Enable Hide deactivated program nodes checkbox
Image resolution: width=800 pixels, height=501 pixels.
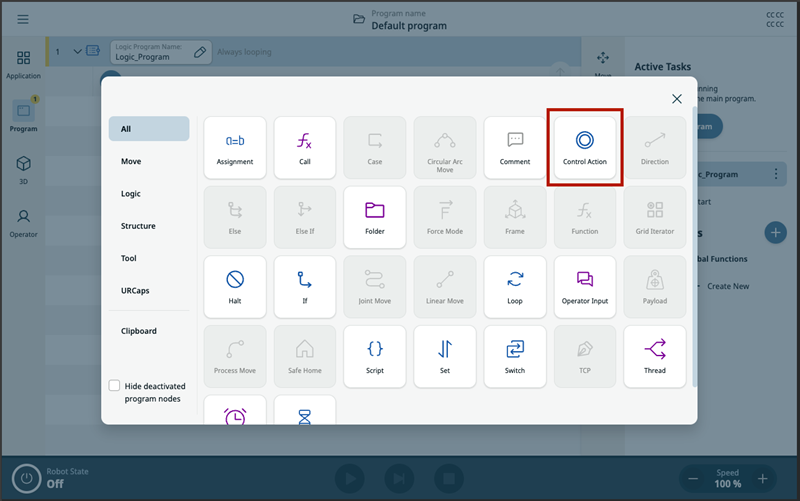click(114, 386)
